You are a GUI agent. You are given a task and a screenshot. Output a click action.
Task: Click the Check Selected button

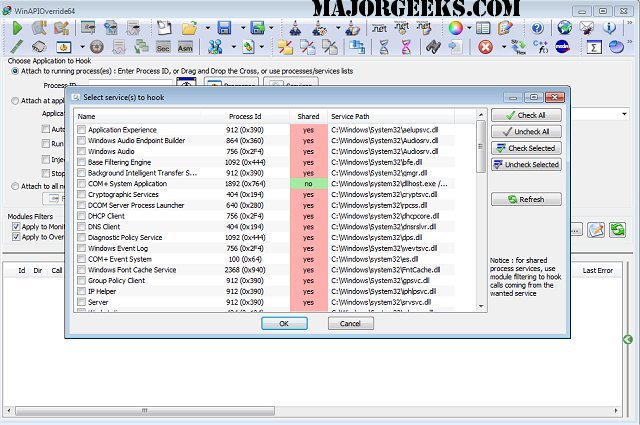point(526,148)
